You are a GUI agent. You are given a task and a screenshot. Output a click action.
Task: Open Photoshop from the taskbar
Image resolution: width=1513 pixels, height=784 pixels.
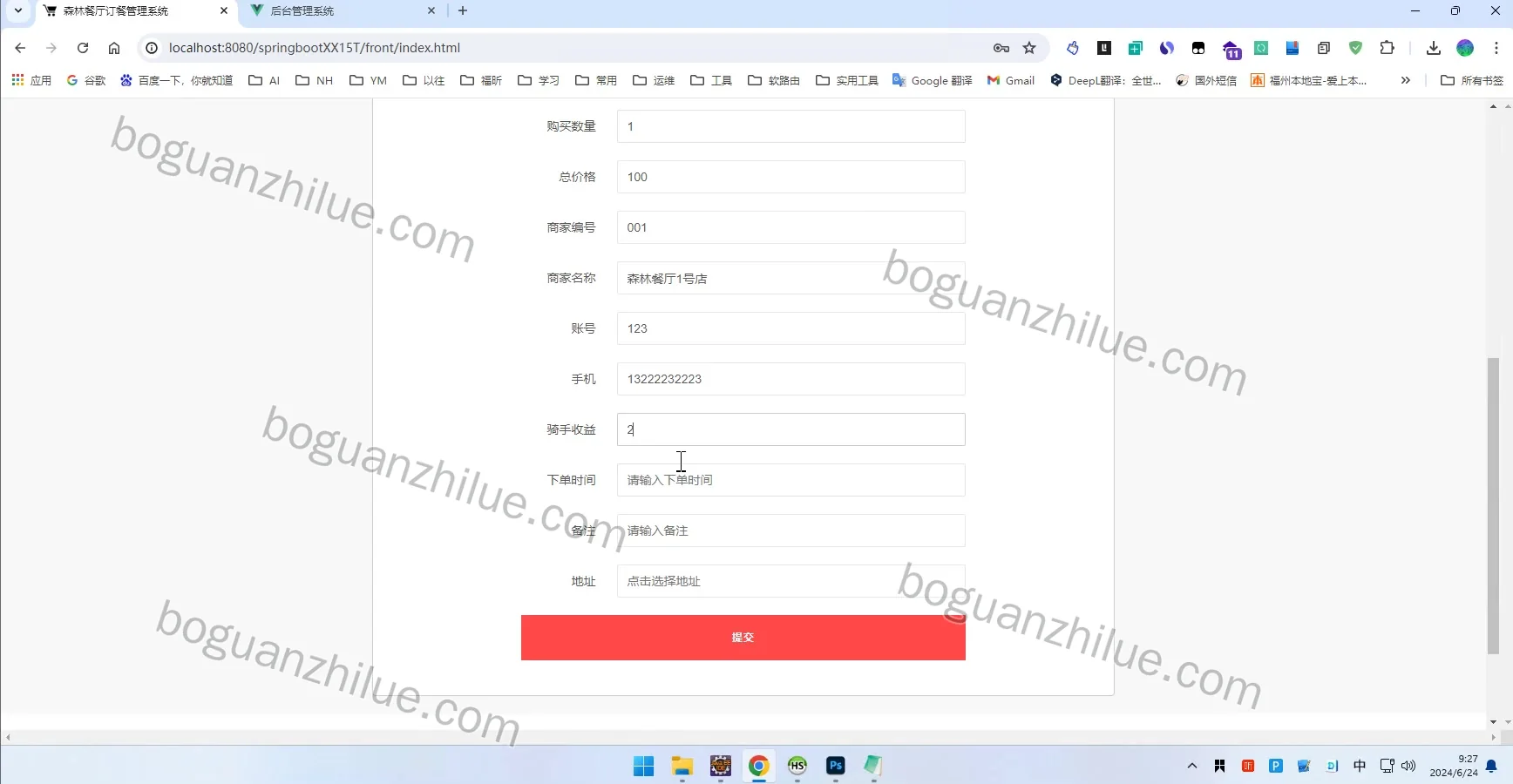pyautogui.click(x=836, y=766)
